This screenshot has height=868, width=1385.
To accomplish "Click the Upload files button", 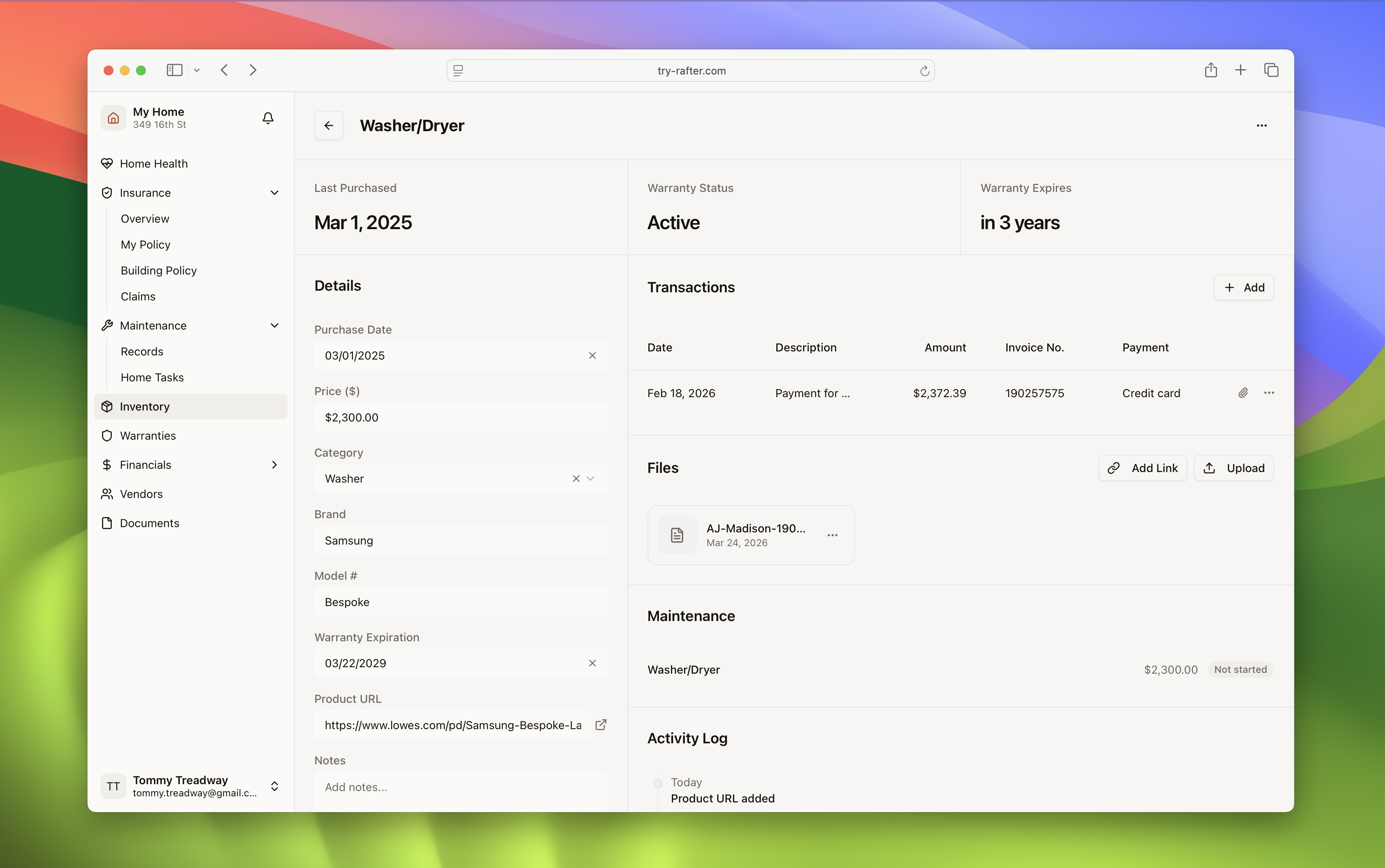I will [x=1234, y=468].
